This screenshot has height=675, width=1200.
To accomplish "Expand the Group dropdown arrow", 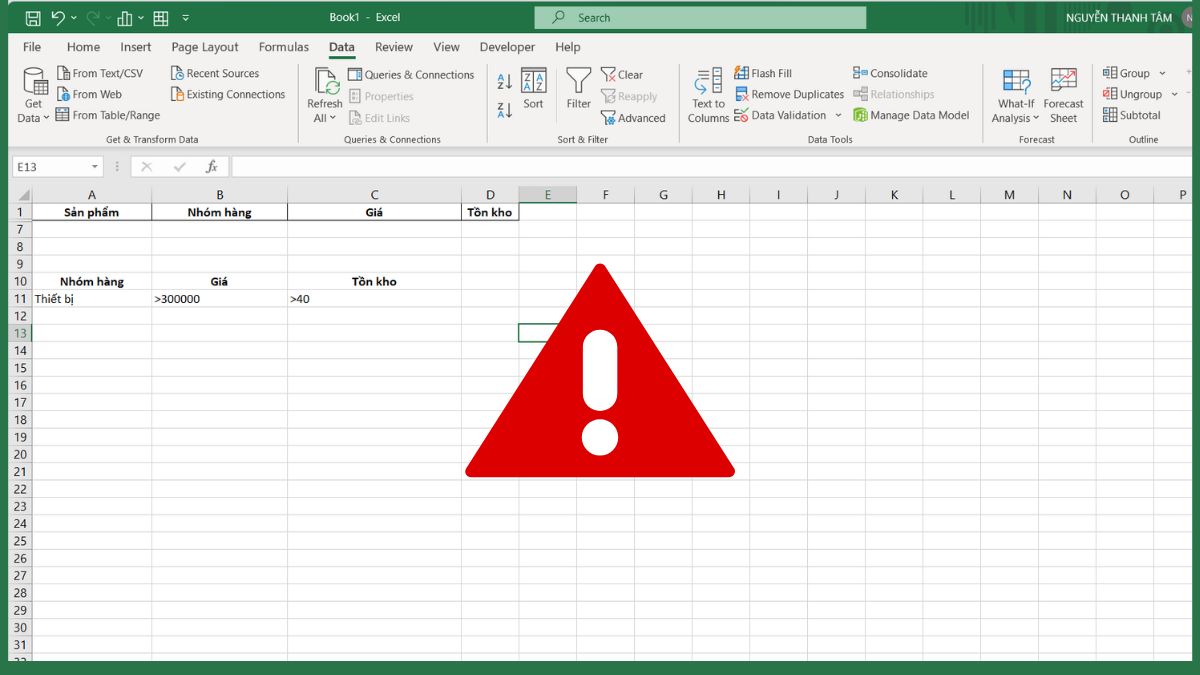I will [x=1162, y=73].
